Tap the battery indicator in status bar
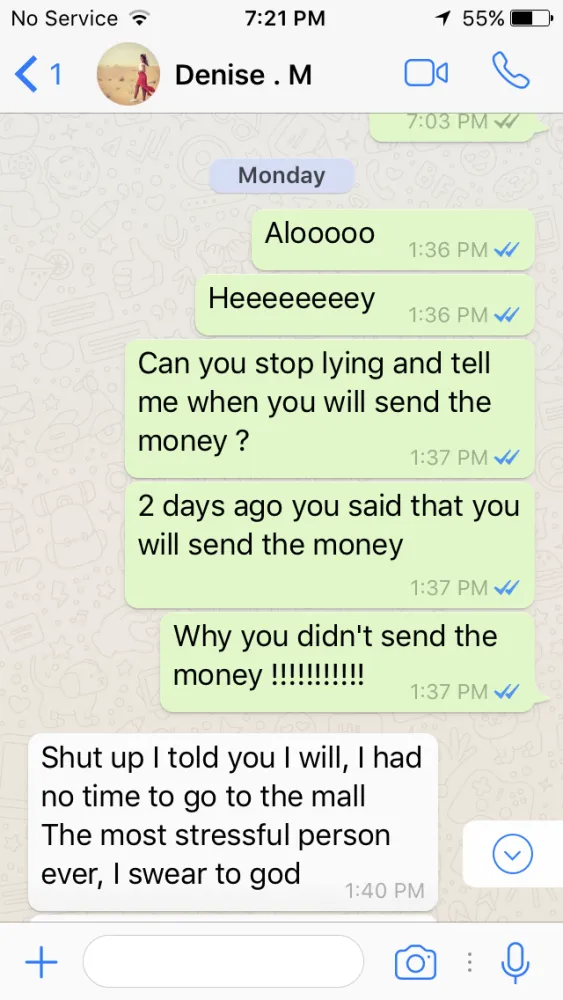The image size is (563, 1000). [x=530, y=18]
